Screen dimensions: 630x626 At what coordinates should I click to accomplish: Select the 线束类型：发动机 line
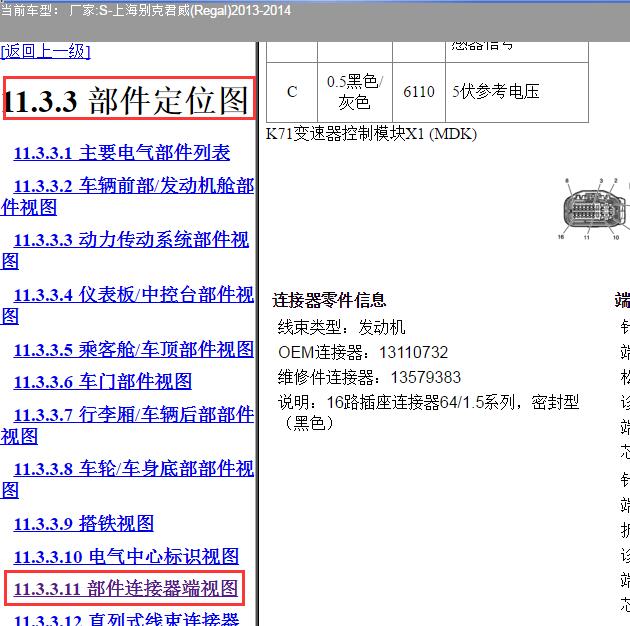pyautogui.click(x=342, y=327)
